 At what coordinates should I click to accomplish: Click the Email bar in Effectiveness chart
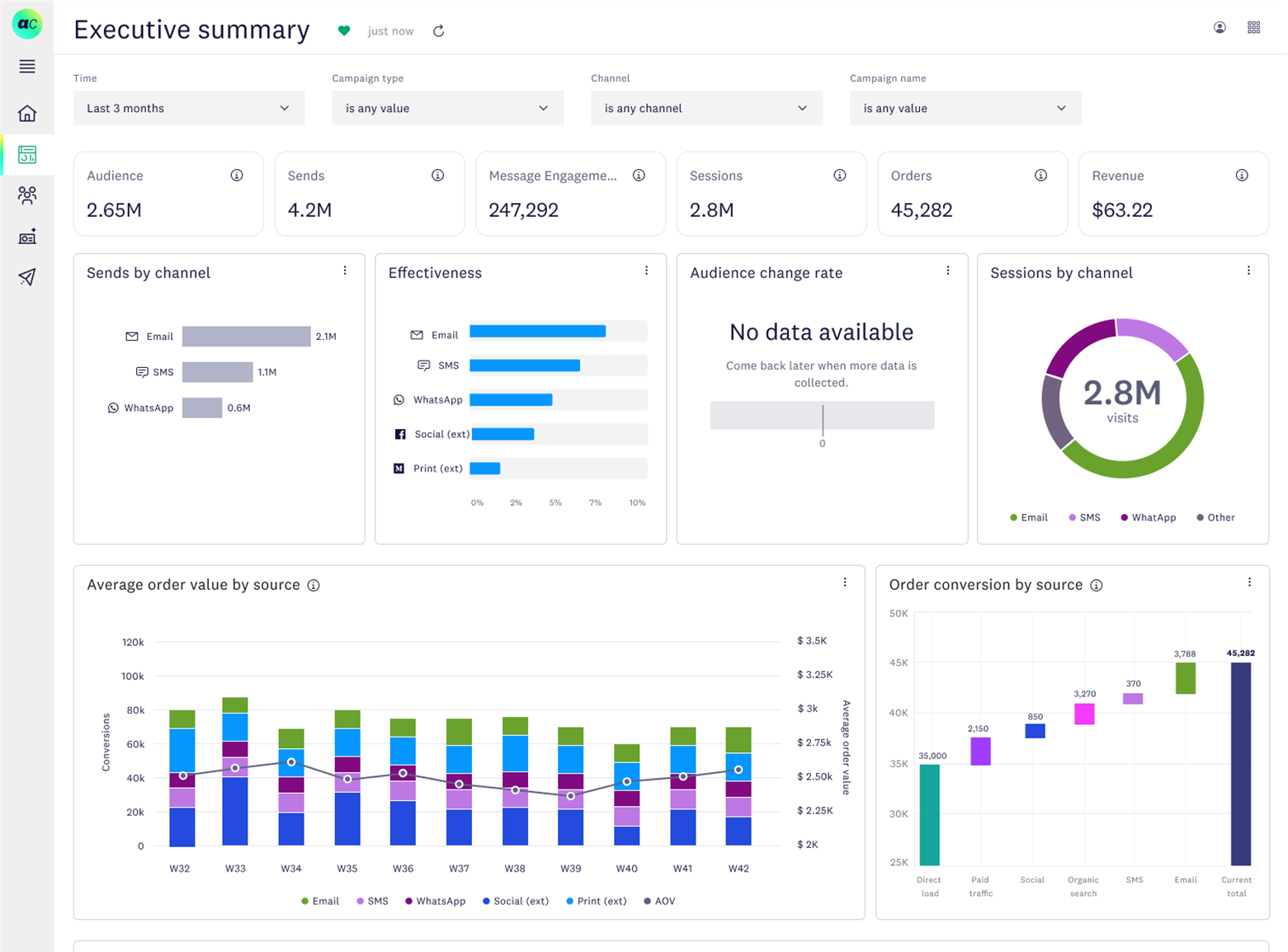[536, 331]
